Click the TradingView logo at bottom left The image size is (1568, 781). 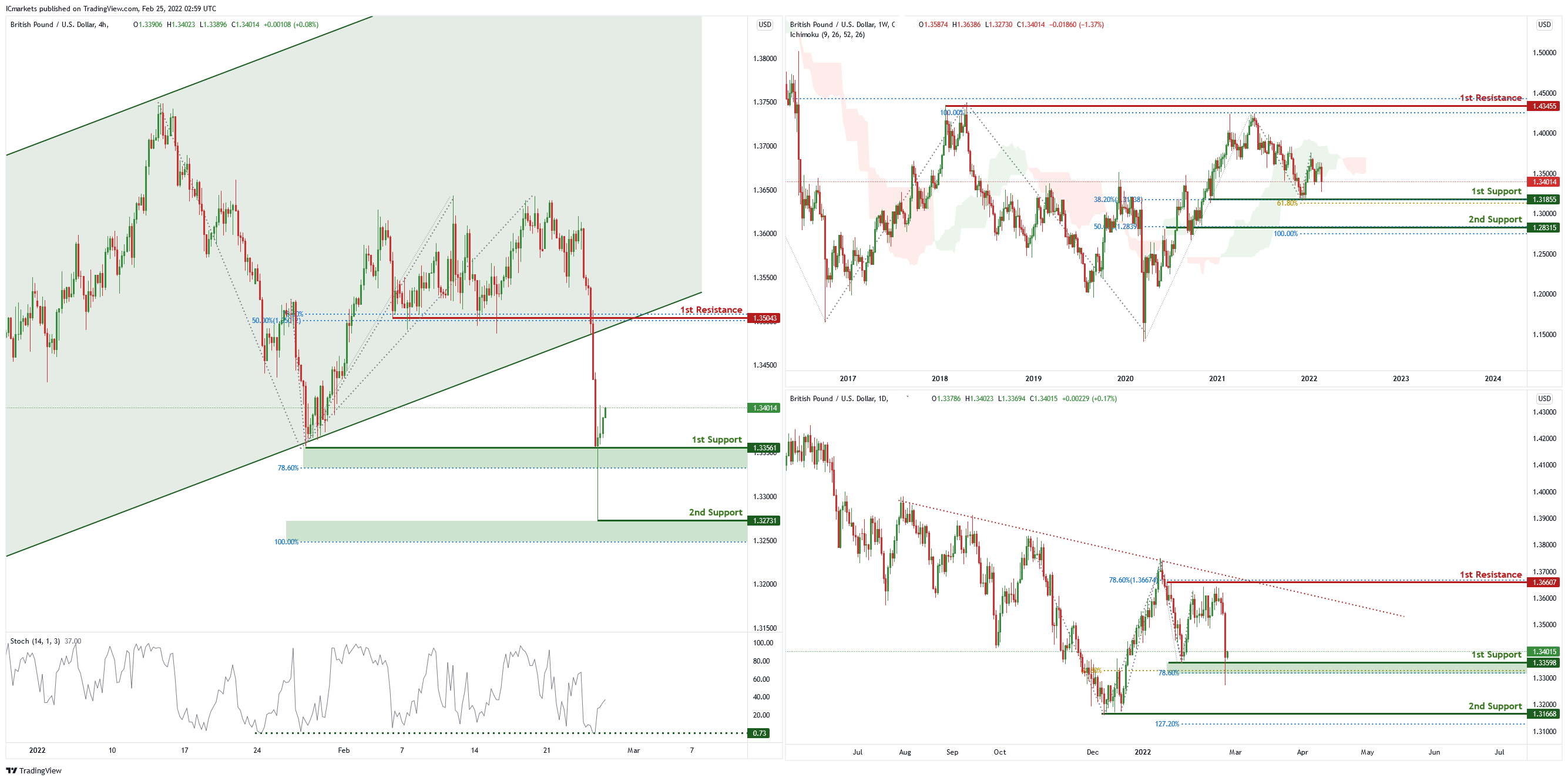tap(33, 770)
